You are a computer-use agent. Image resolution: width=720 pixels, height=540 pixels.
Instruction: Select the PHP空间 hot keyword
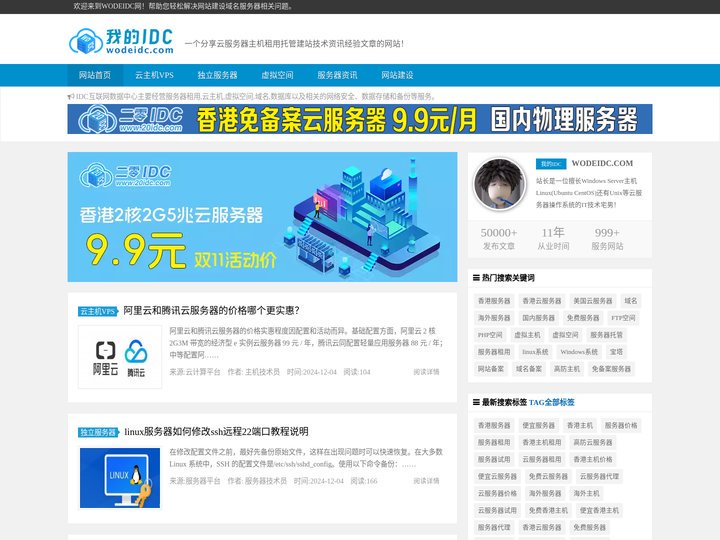point(490,335)
